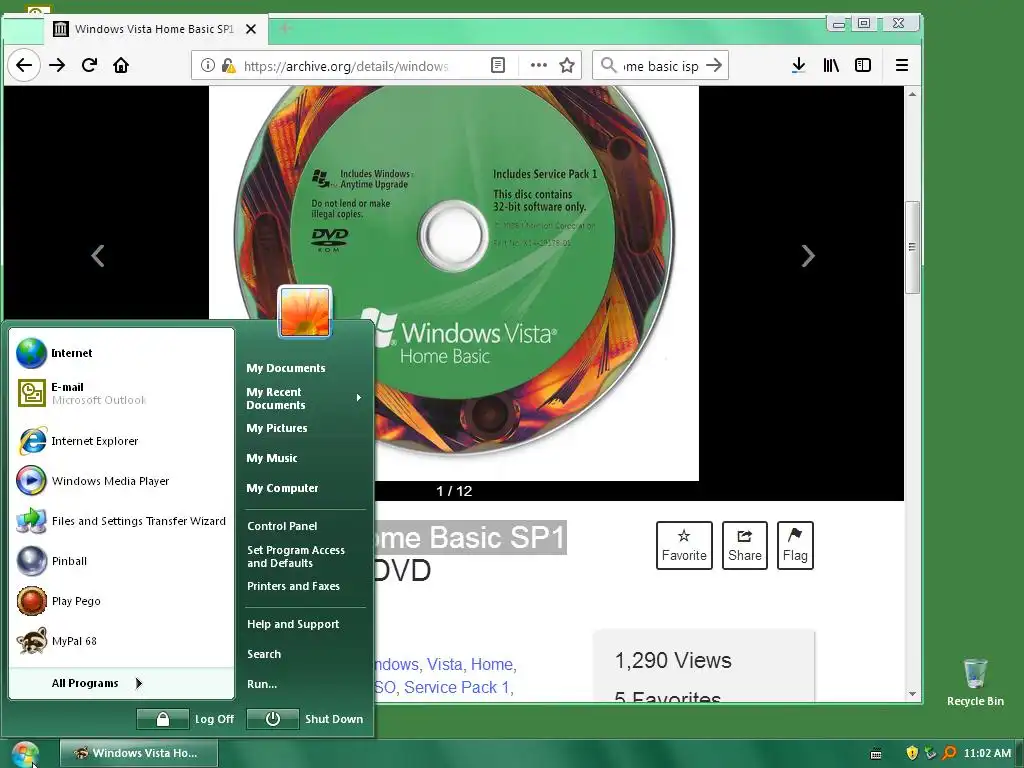Click the padlock warning icon in address bar

[228, 65]
